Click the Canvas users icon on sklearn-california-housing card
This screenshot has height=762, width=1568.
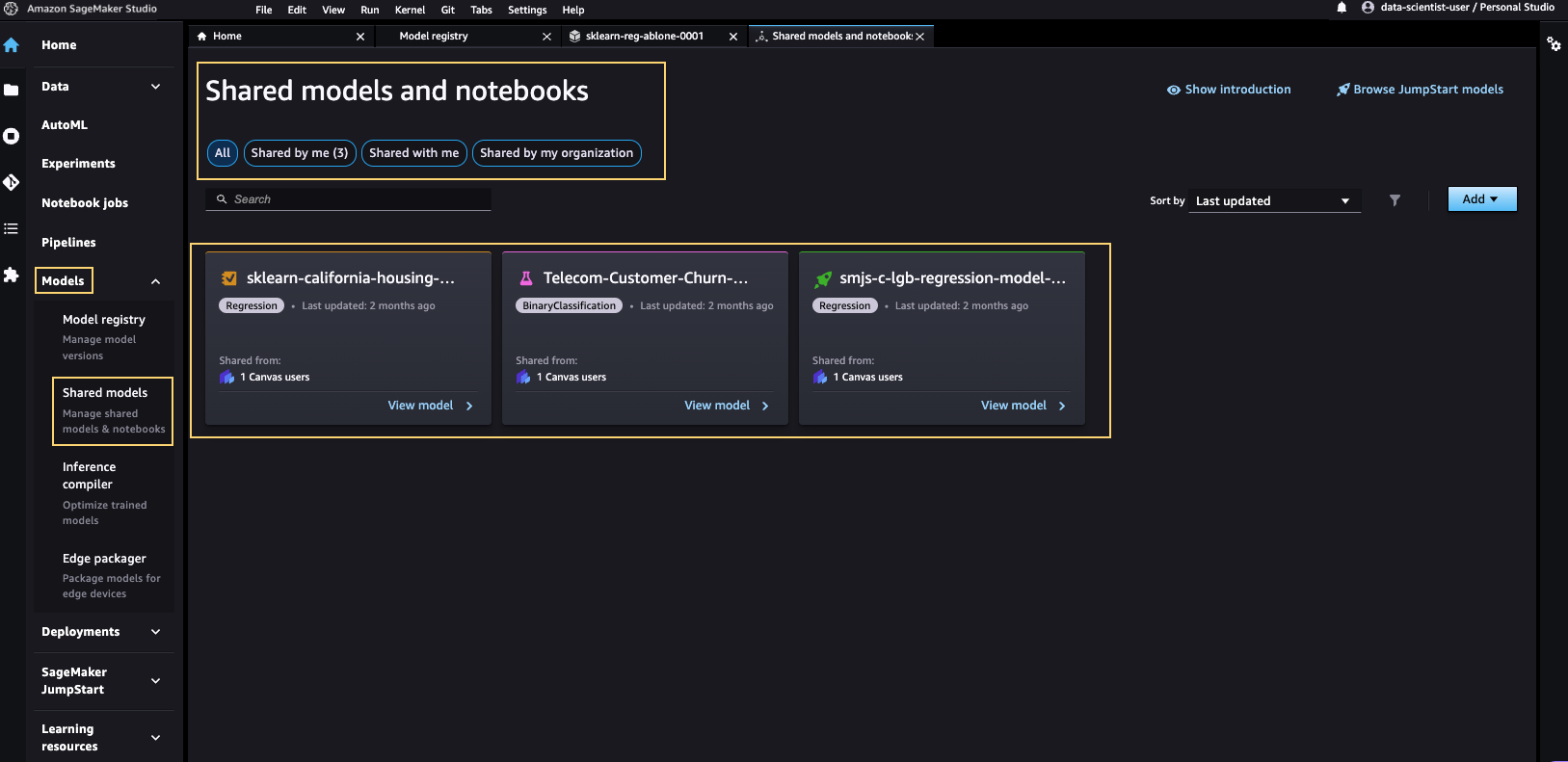click(227, 378)
